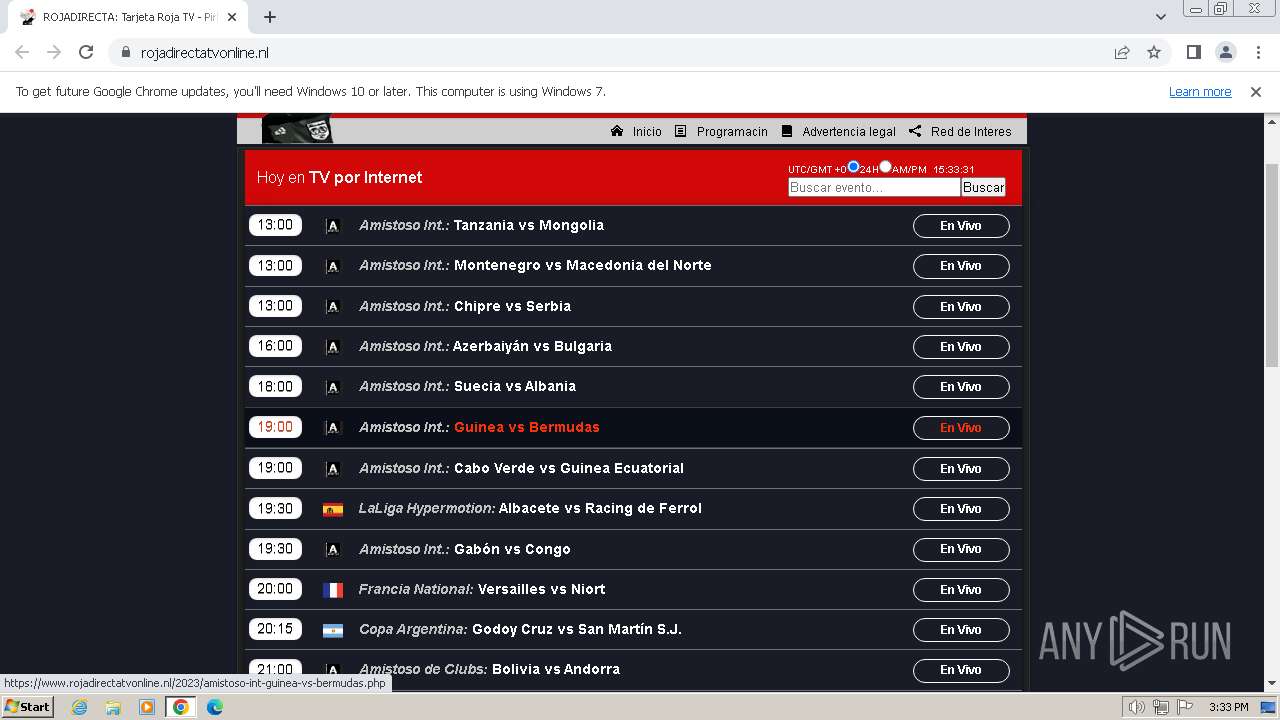The width and height of the screenshot is (1280, 720).
Task: Open the Chrome three-dot menu
Action: pos(1258,52)
